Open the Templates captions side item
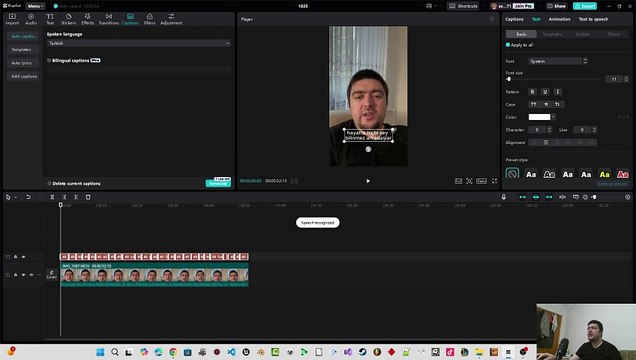This screenshot has height=360, width=636. click(23, 49)
